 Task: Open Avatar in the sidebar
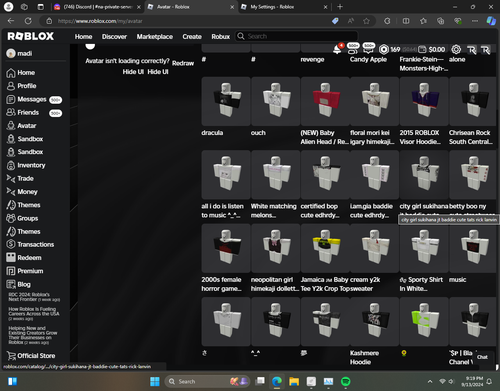(21, 126)
